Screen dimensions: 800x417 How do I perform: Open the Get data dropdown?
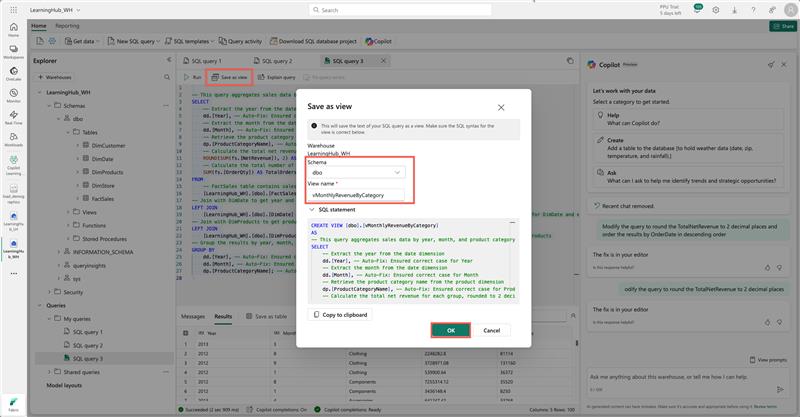pos(82,41)
